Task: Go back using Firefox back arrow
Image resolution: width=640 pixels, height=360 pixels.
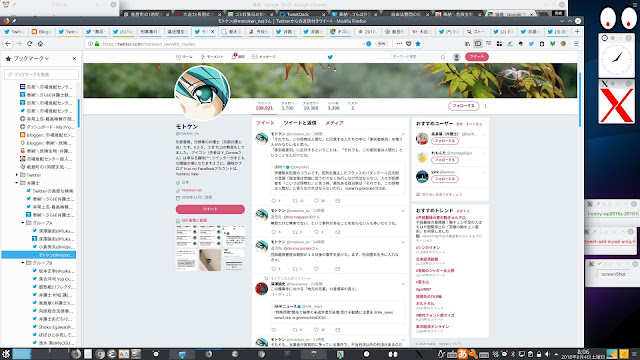Action: (8, 44)
